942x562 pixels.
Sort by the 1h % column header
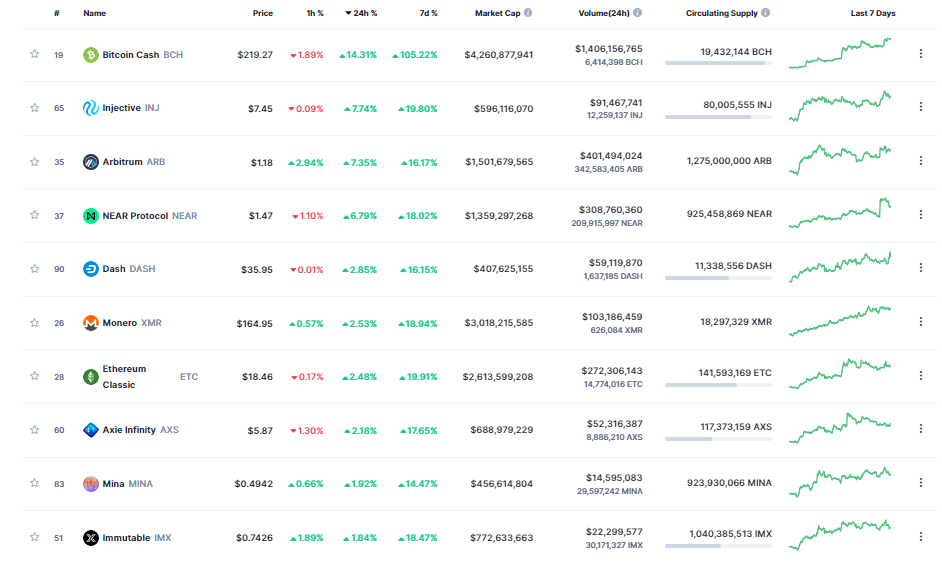point(315,13)
